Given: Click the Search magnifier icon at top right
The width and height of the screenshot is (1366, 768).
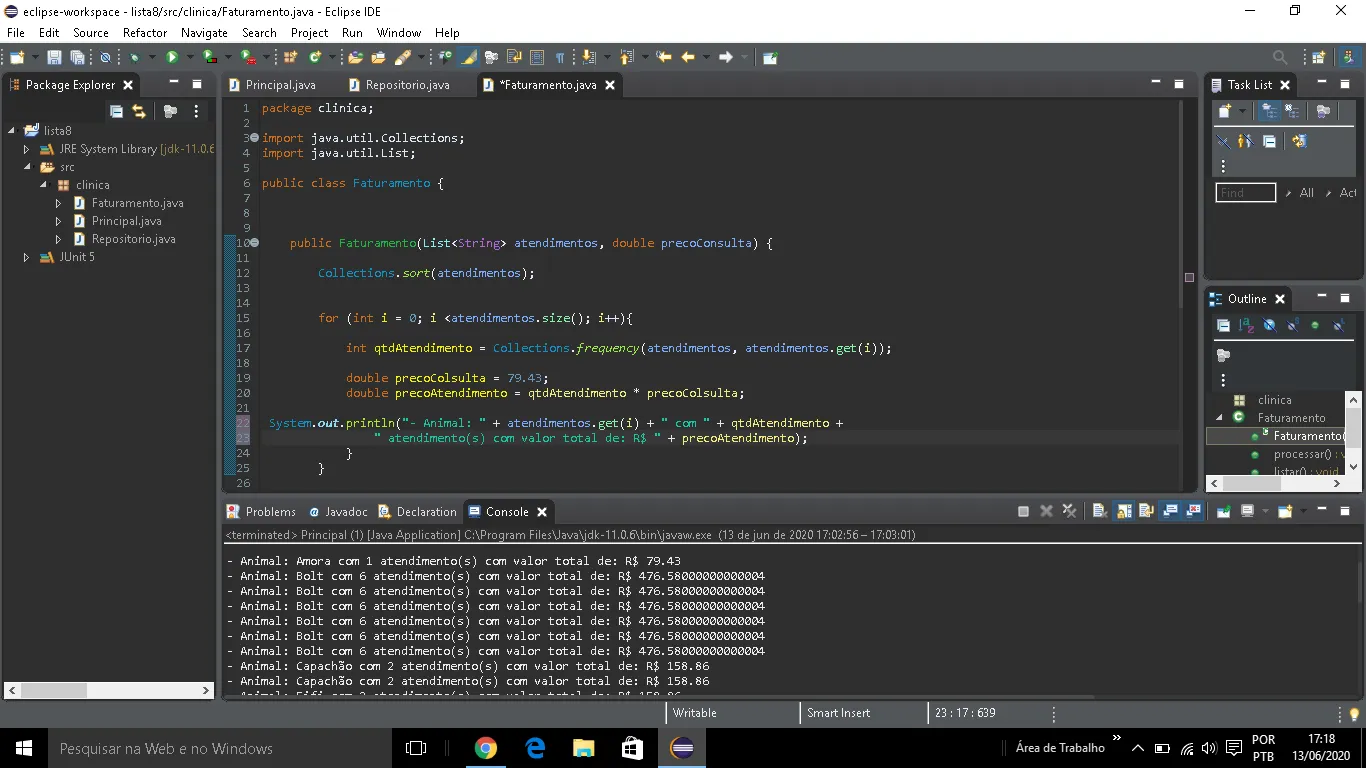Looking at the screenshot, I should pos(1280,58).
